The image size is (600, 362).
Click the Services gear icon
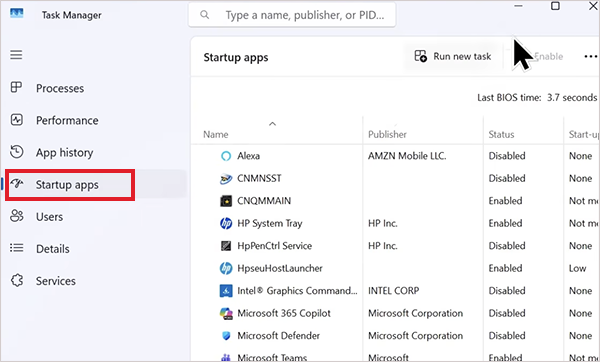[17, 280]
